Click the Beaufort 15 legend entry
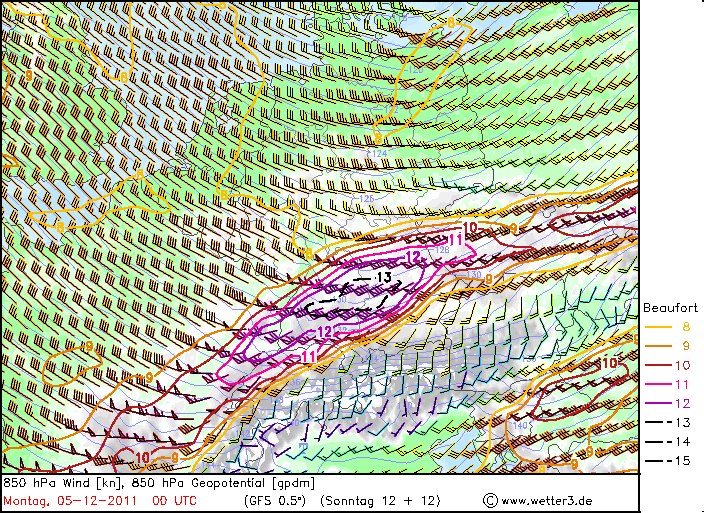 click(668, 460)
